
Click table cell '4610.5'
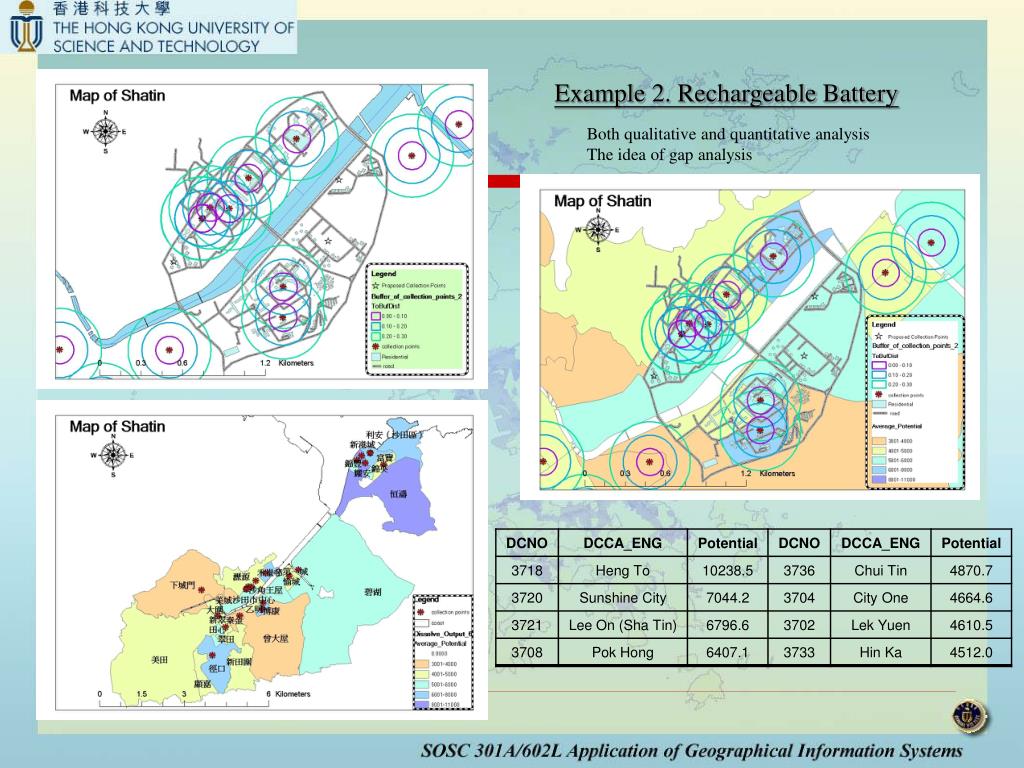pyautogui.click(x=970, y=626)
